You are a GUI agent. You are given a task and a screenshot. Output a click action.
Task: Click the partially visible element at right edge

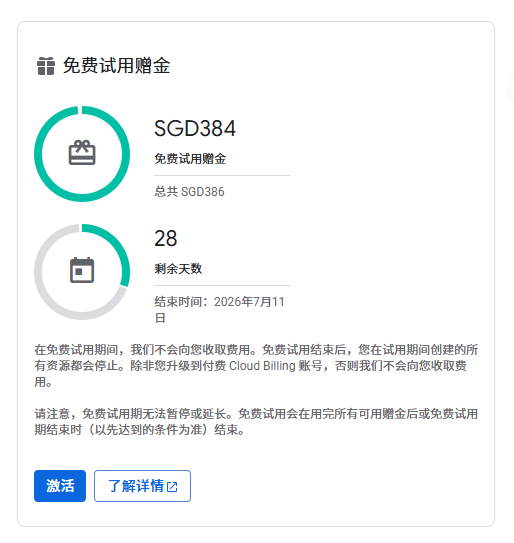[x=511, y=92]
